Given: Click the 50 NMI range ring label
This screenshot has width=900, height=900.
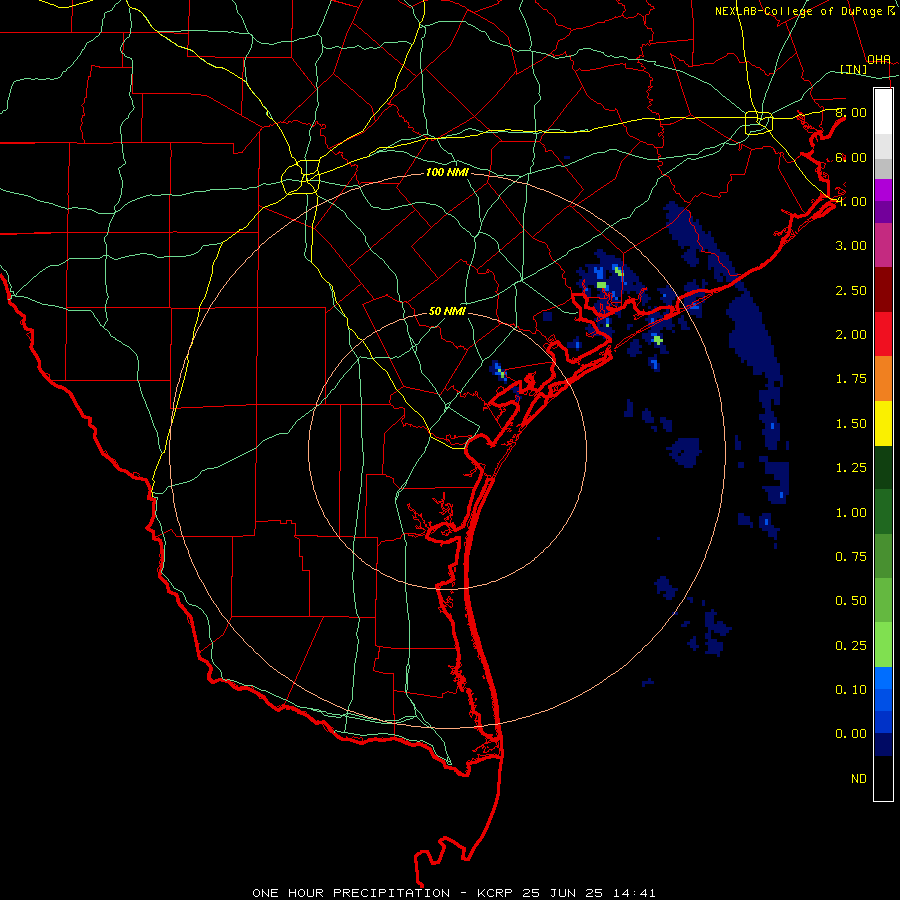Looking at the screenshot, I should click(447, 311).
